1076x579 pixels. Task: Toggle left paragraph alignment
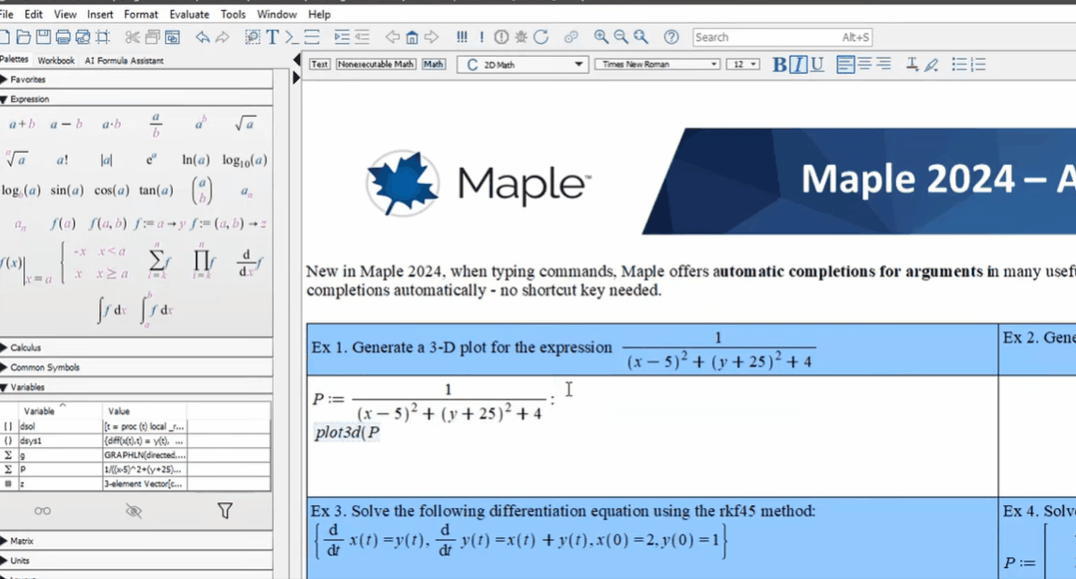tap(845, 64)
